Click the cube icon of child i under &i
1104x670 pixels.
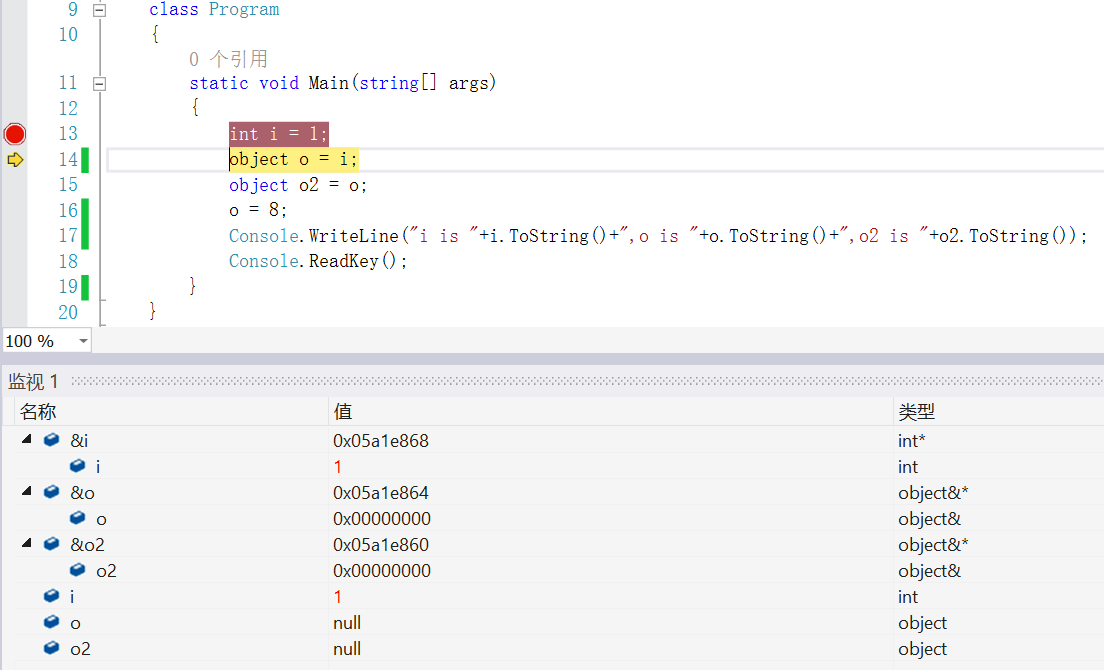tap(77, 466)
